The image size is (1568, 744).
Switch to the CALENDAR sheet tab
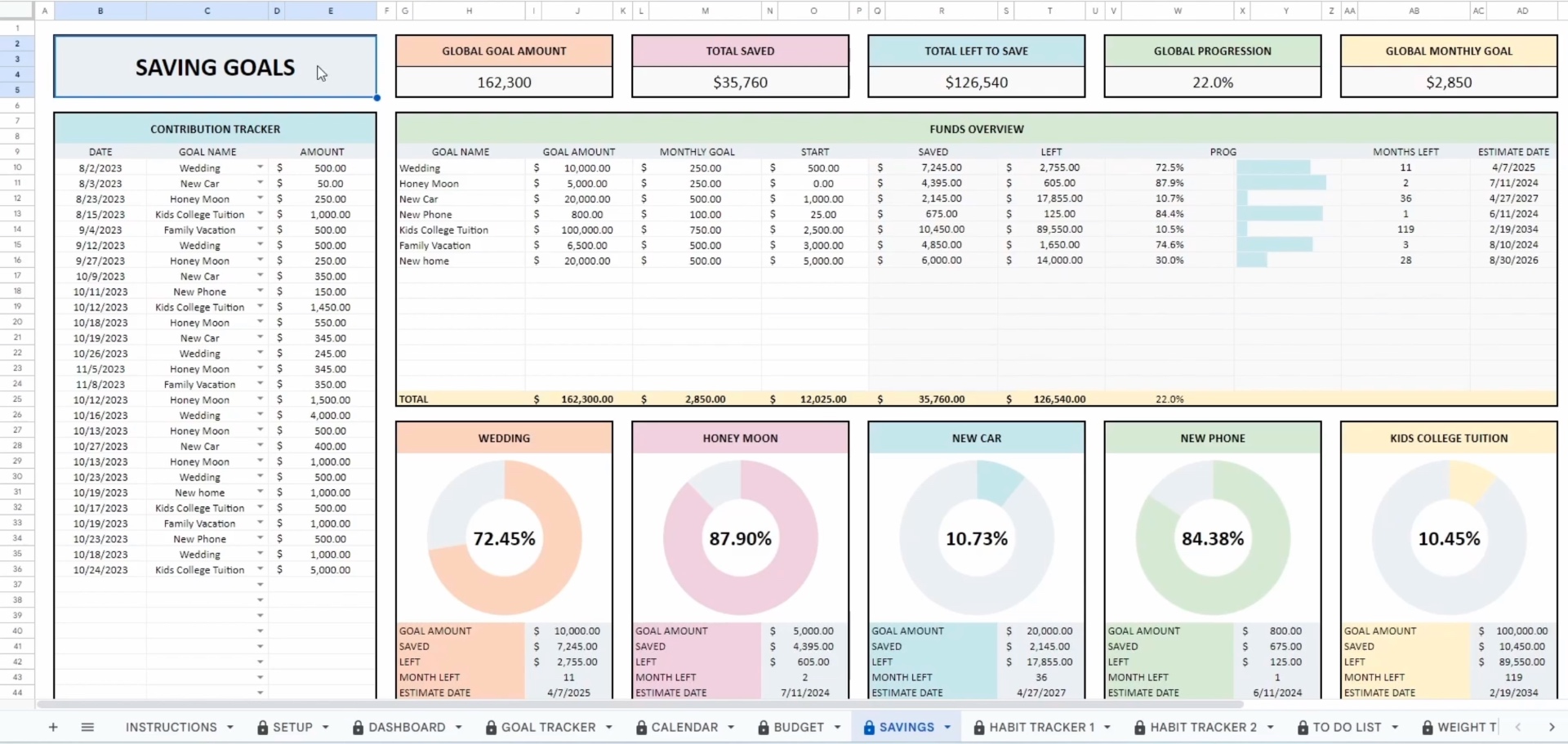(684, 727)
